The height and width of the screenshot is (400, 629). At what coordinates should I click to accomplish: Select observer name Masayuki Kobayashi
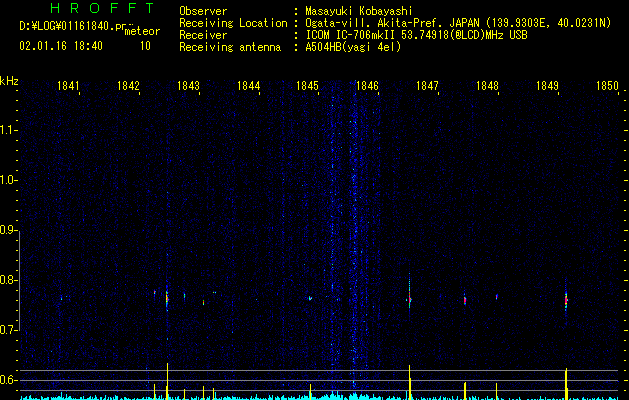coord(359,11)
